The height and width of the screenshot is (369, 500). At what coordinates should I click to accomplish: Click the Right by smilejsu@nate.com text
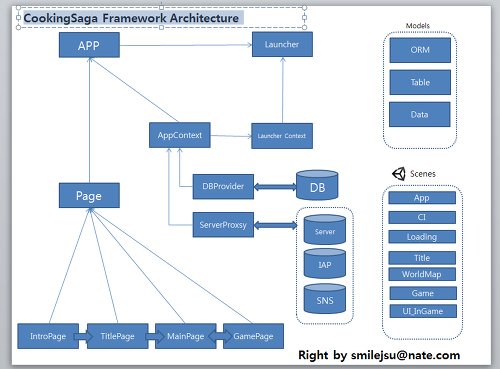tap(379, 355)
